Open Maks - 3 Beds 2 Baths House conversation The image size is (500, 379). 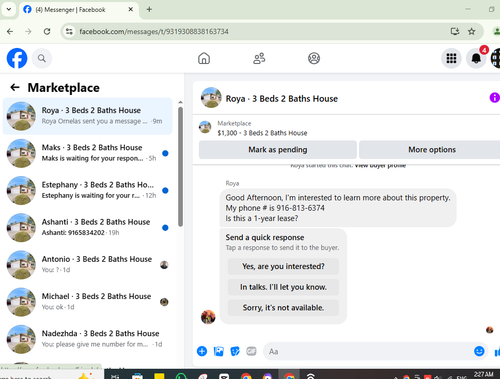click(x=87, y=153)
